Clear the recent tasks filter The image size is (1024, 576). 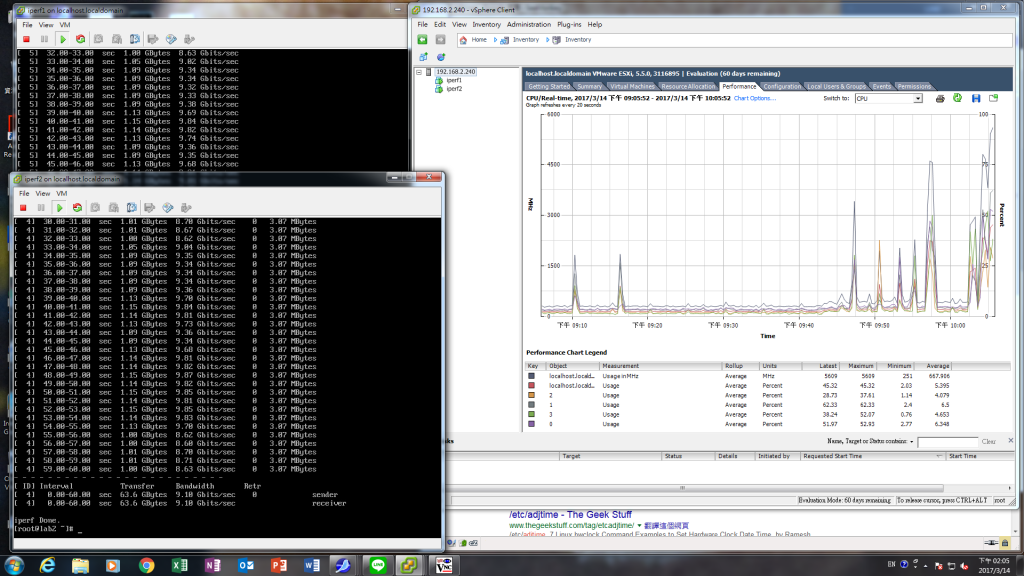pos(988,442)
